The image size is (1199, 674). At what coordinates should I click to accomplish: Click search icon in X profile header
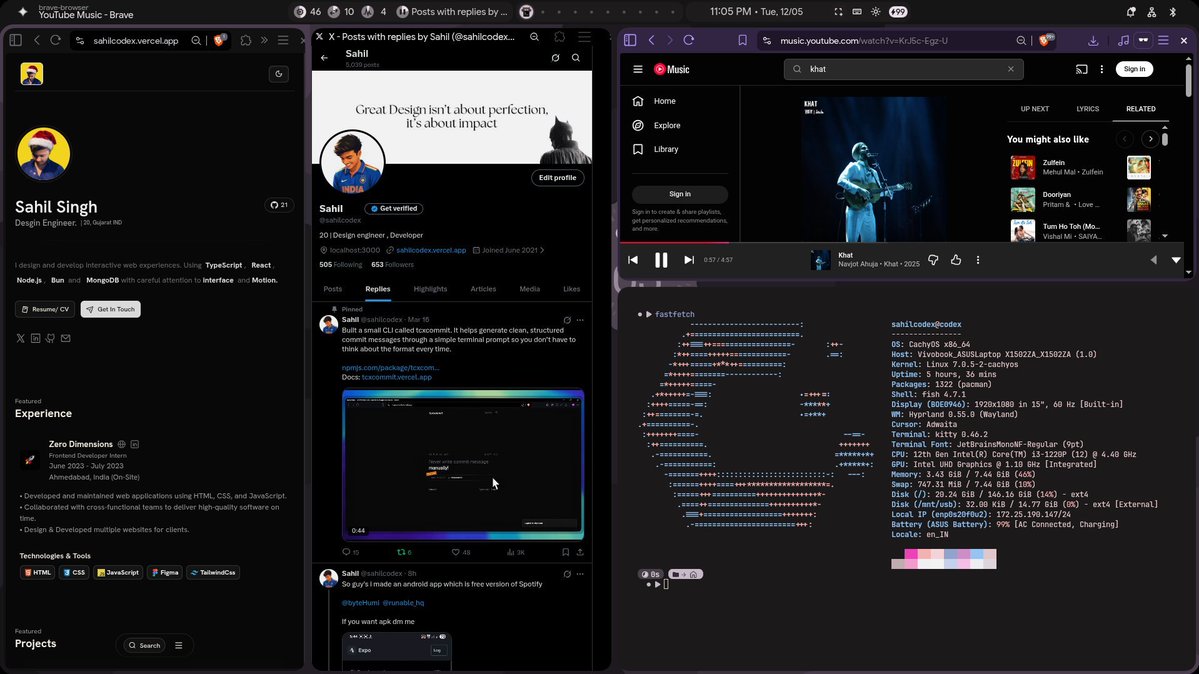coord(576,57)
